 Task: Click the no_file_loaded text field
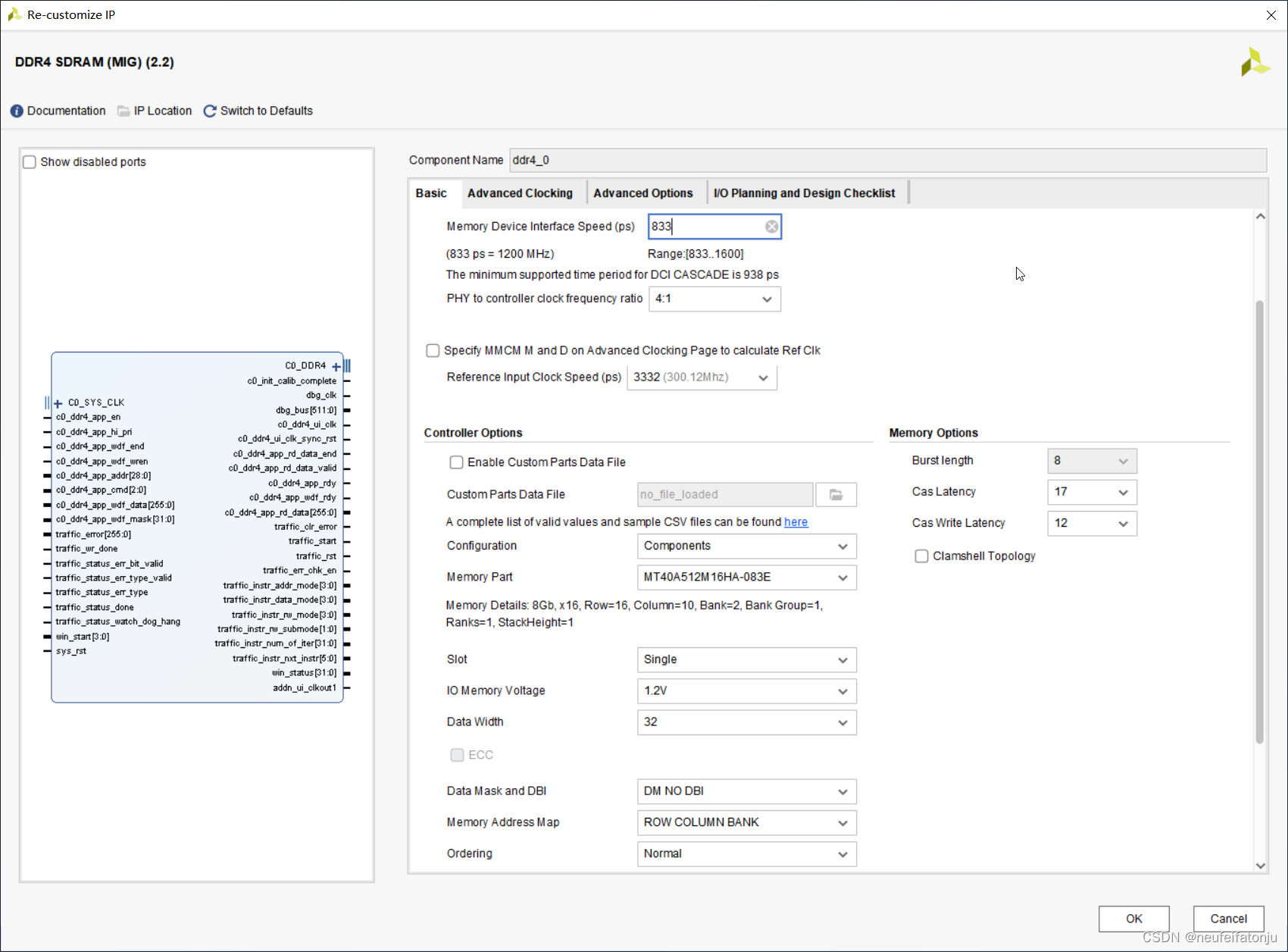click(725, 495)
